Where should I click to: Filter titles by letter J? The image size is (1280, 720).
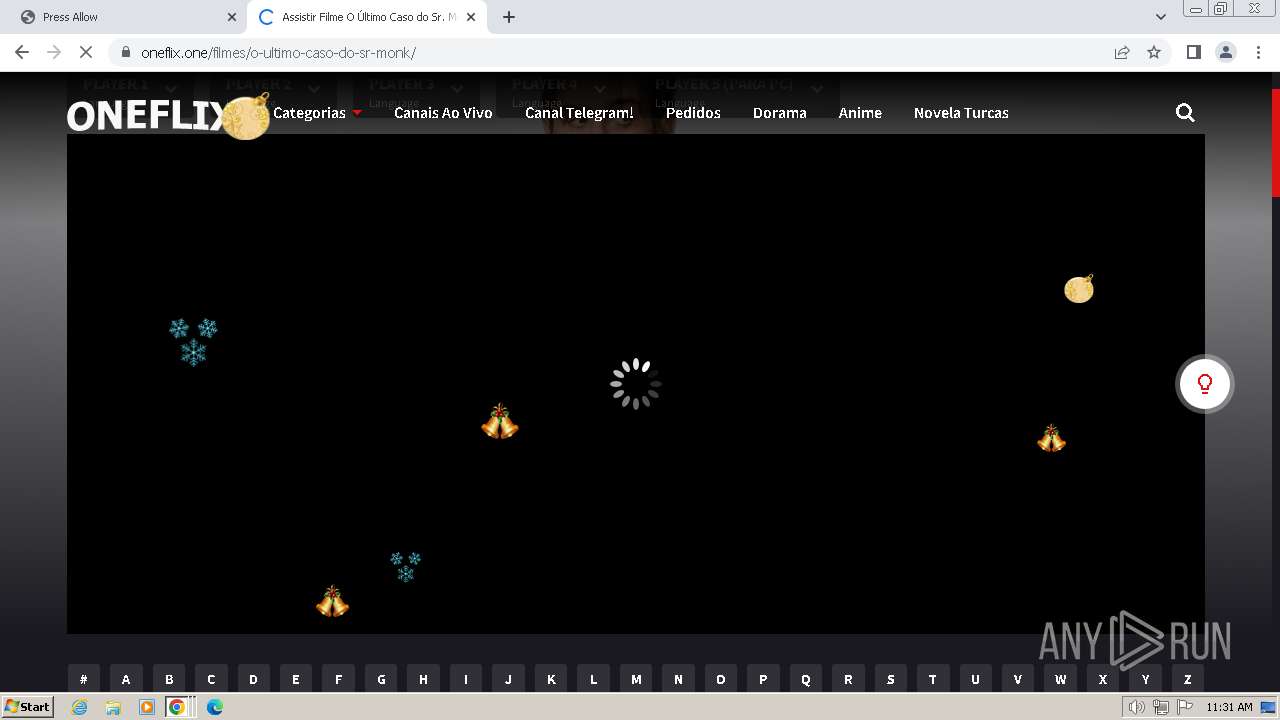pyautogui.click(x=508, y=679)
